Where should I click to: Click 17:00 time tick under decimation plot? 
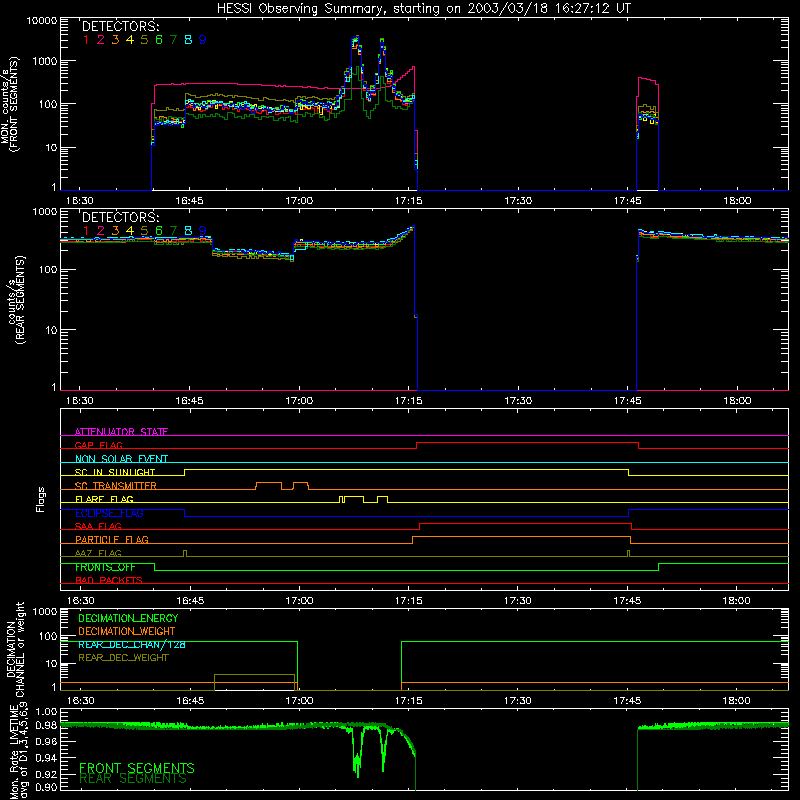(299, 701)
